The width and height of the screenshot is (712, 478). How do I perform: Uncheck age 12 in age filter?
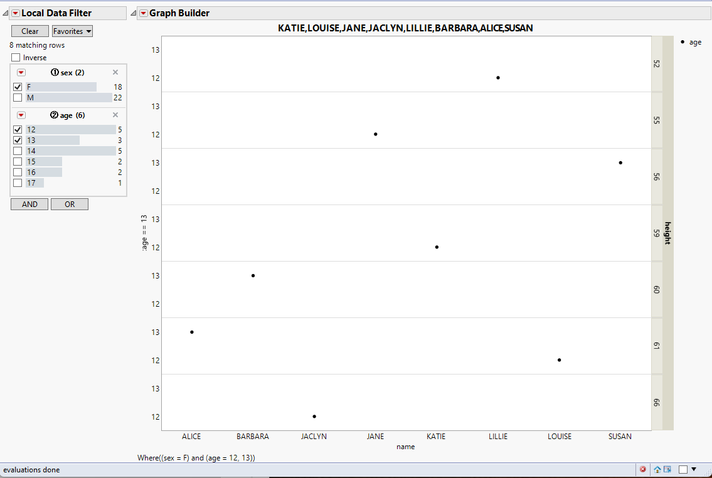point(17,129)
